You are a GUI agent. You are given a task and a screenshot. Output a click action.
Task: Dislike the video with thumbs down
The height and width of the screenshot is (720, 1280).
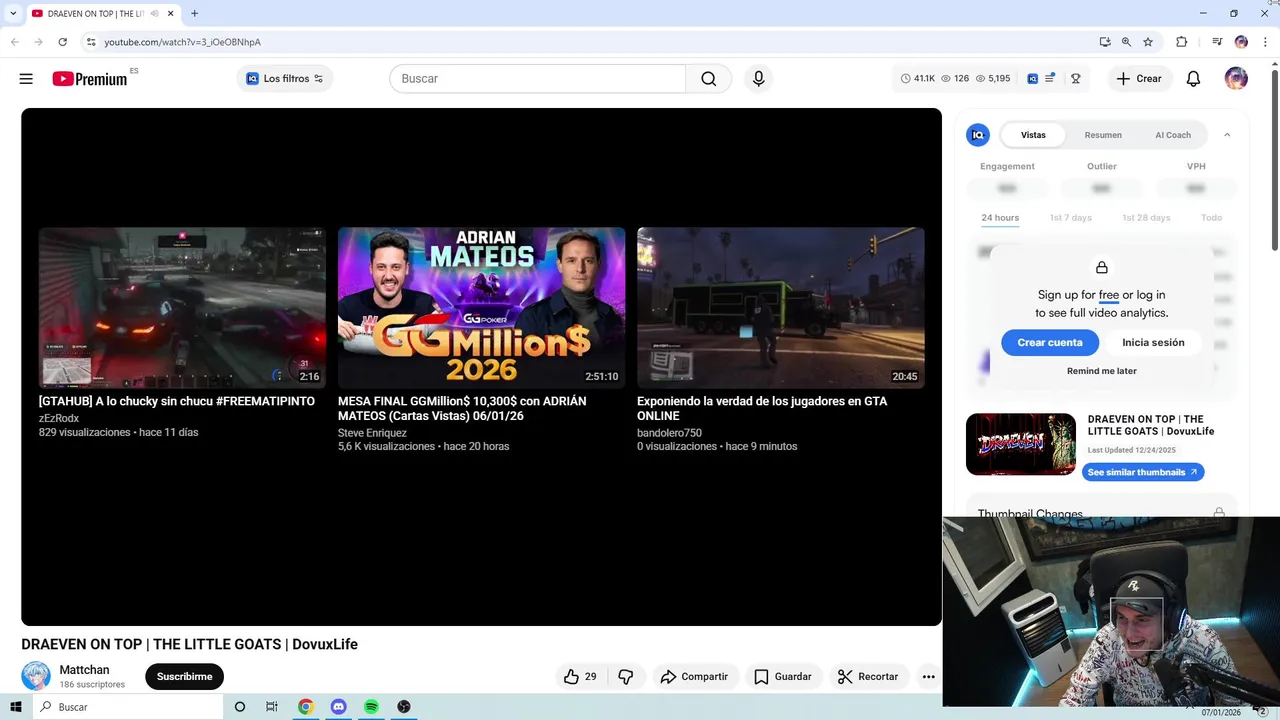pyautogui.click(x=626, y=677)
